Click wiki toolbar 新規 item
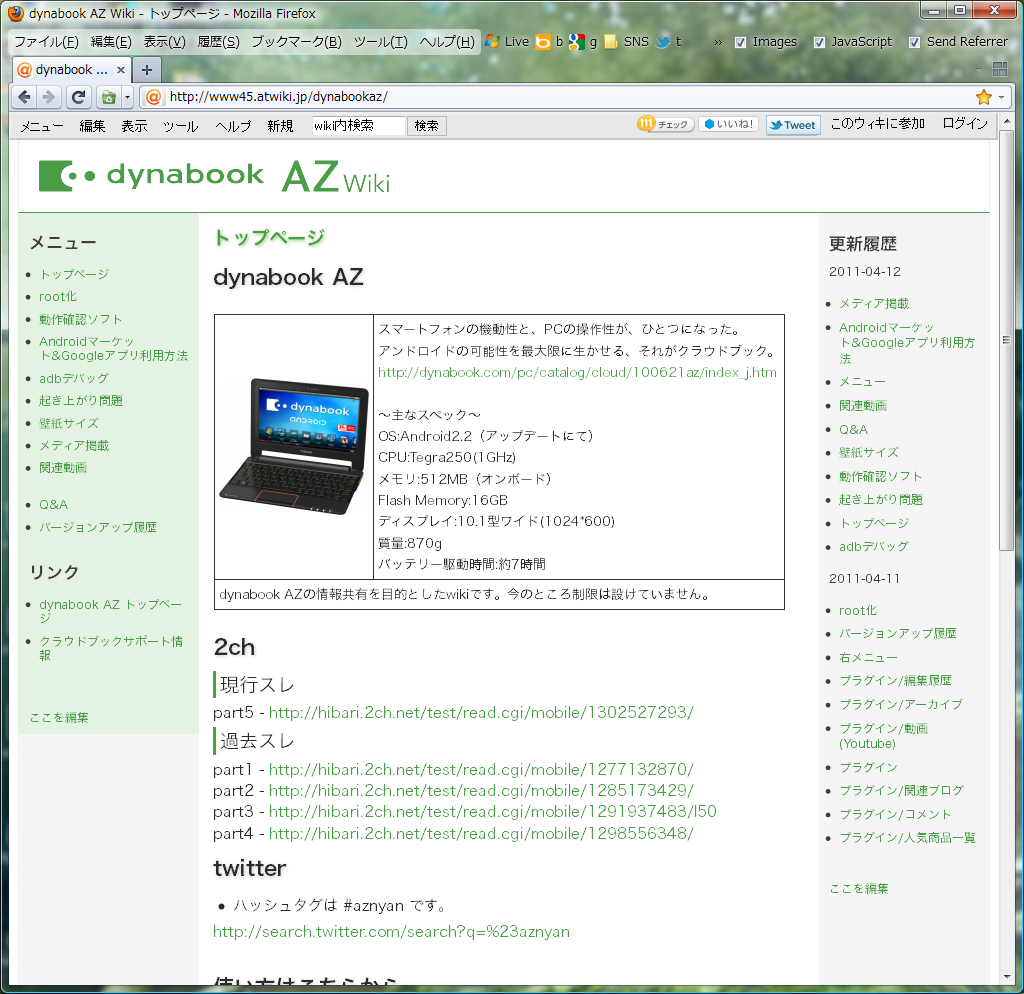1024x994 pixels. pos(280,126)
